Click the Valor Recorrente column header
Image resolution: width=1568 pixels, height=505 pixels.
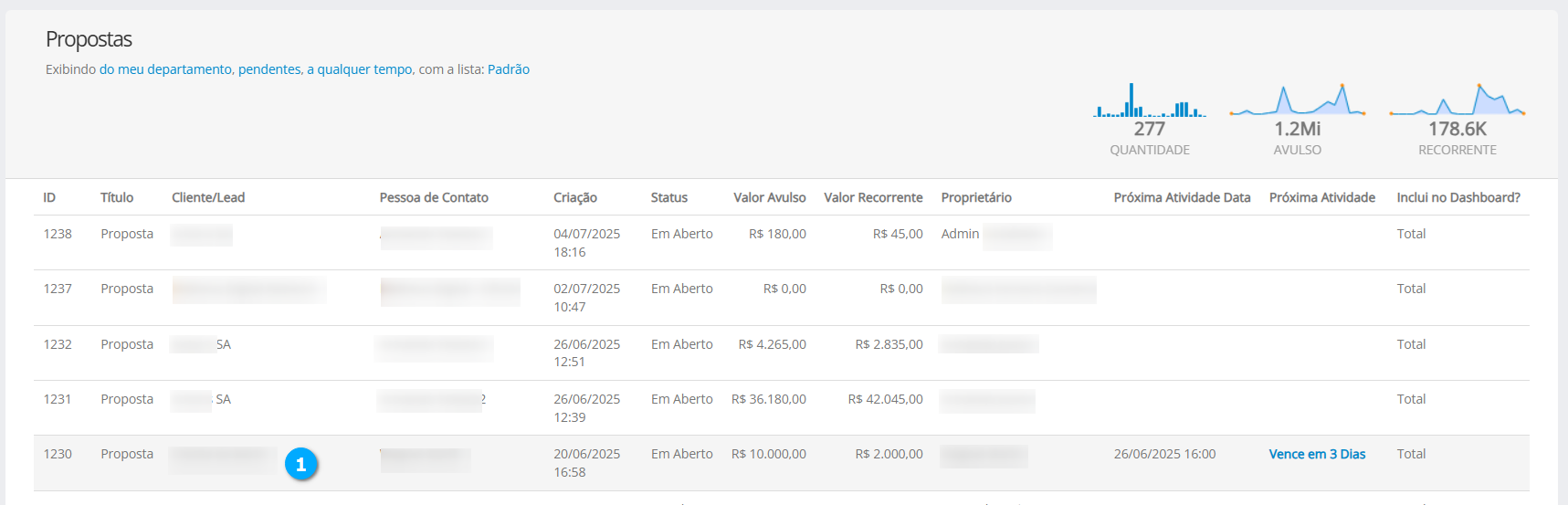pos(873,197)
